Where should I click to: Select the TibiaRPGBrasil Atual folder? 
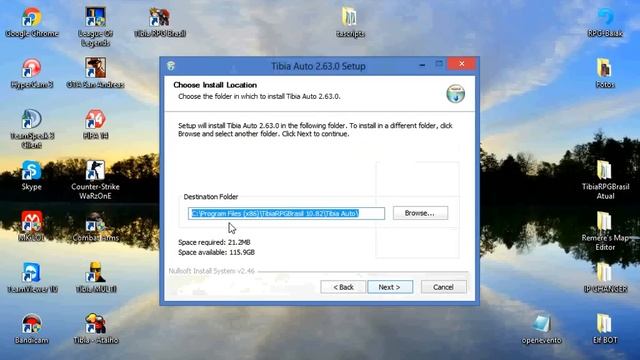[x=605, y=180]
